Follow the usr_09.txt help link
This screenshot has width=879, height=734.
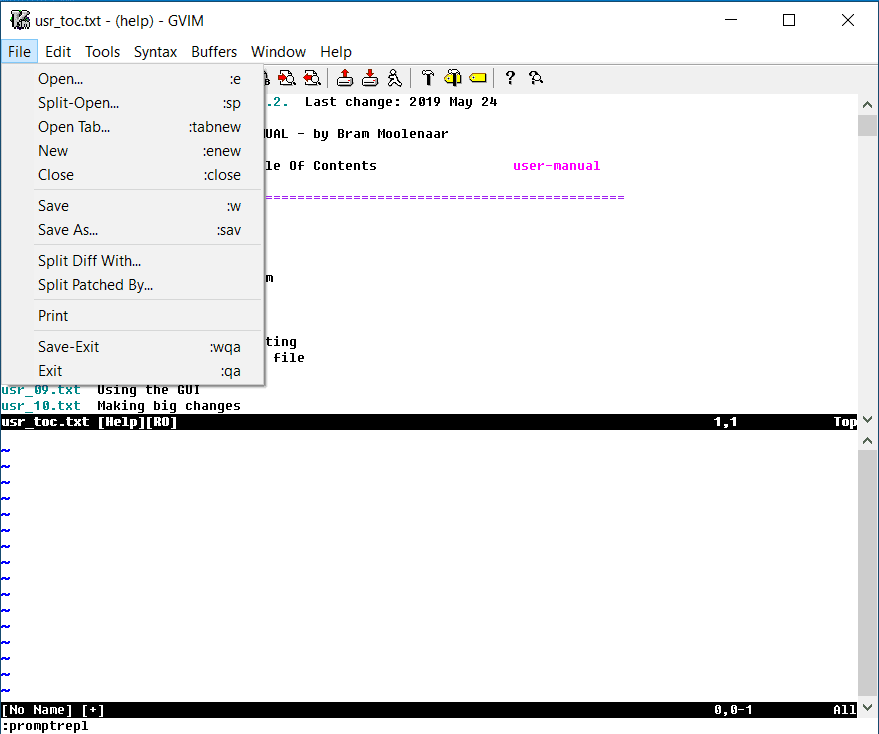[41, 390]
